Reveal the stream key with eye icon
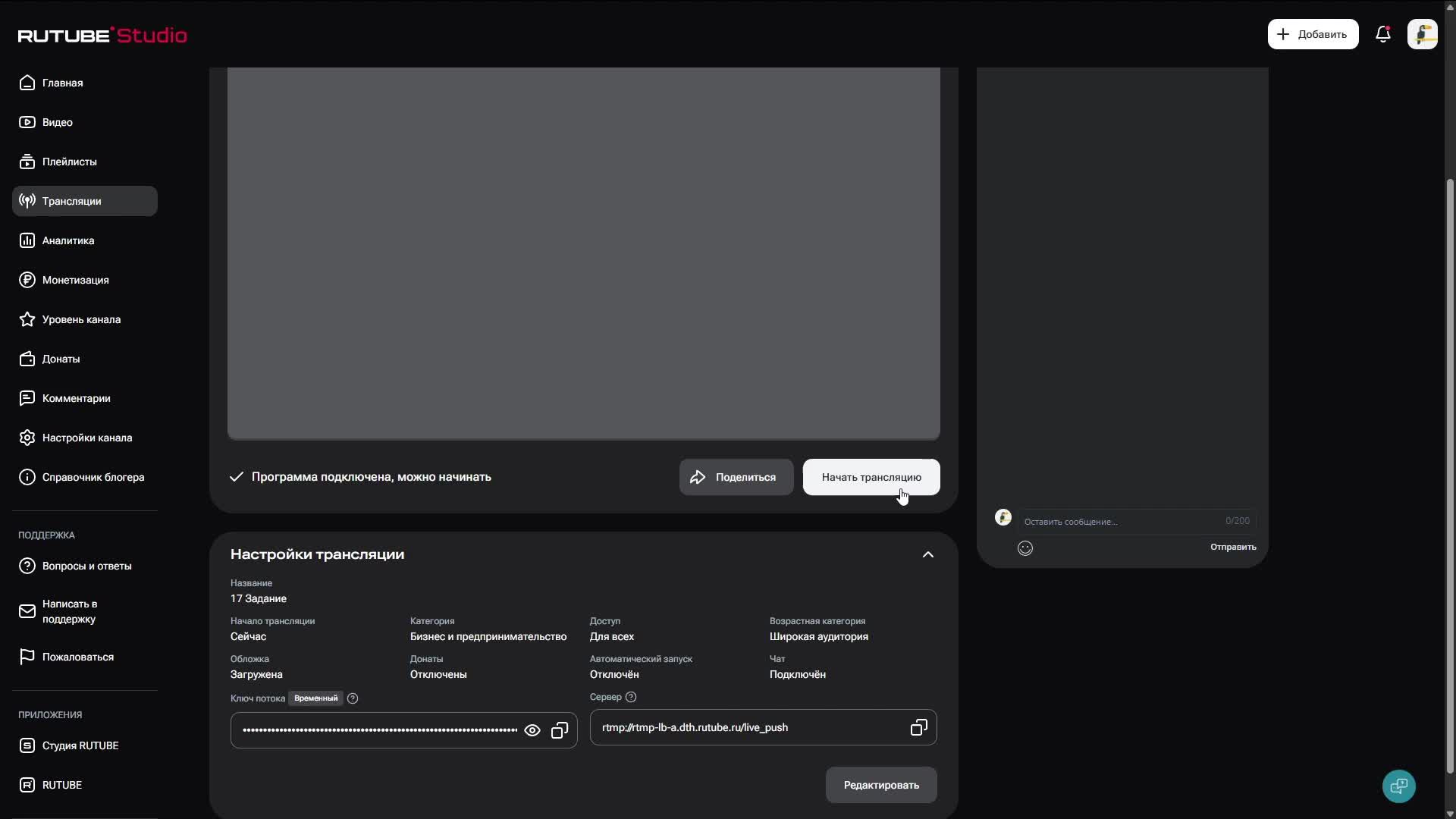This screenshot has height=819, width=1456. pos(532,730)
